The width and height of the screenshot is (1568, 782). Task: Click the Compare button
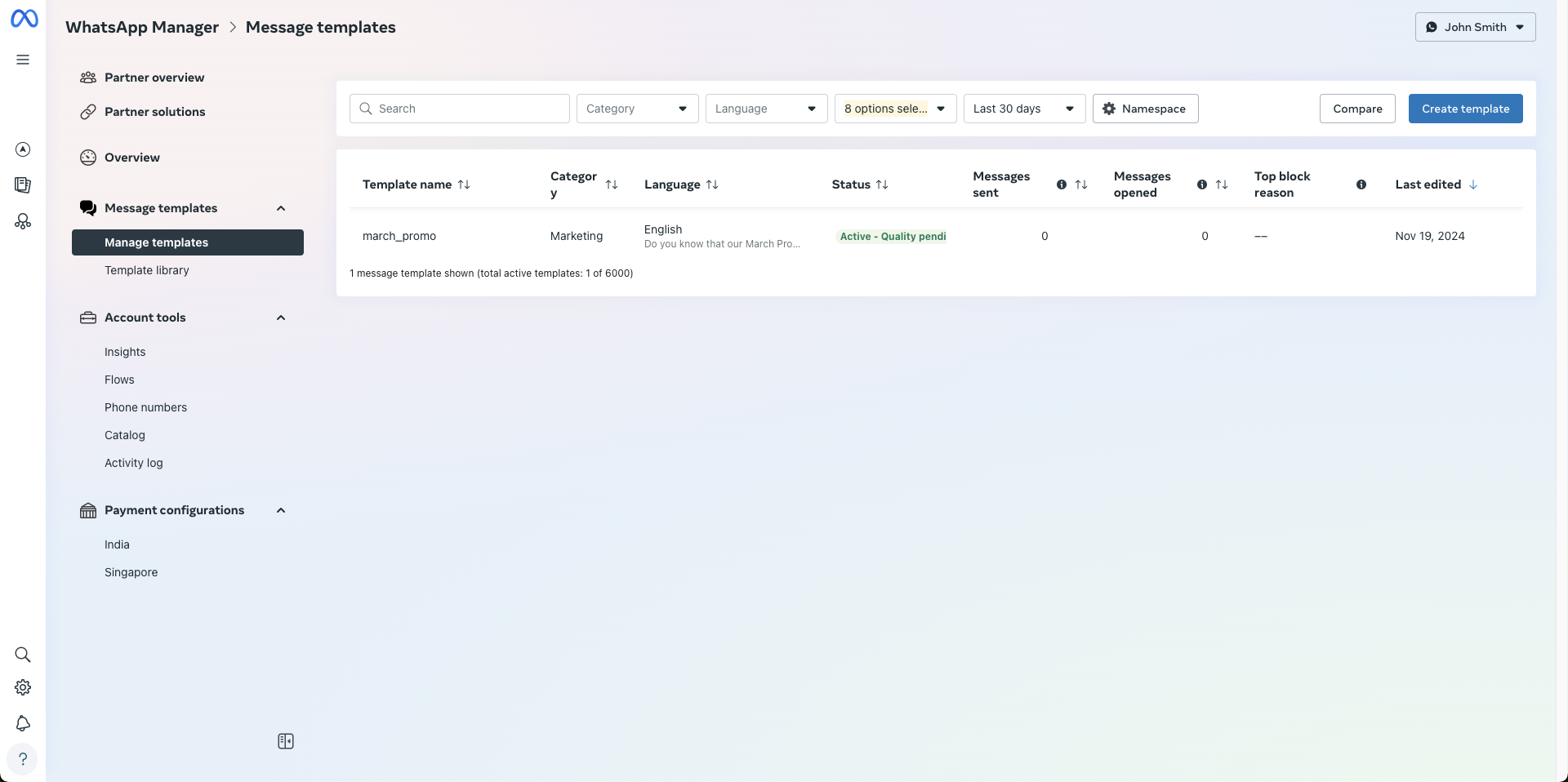point(1357,109)
